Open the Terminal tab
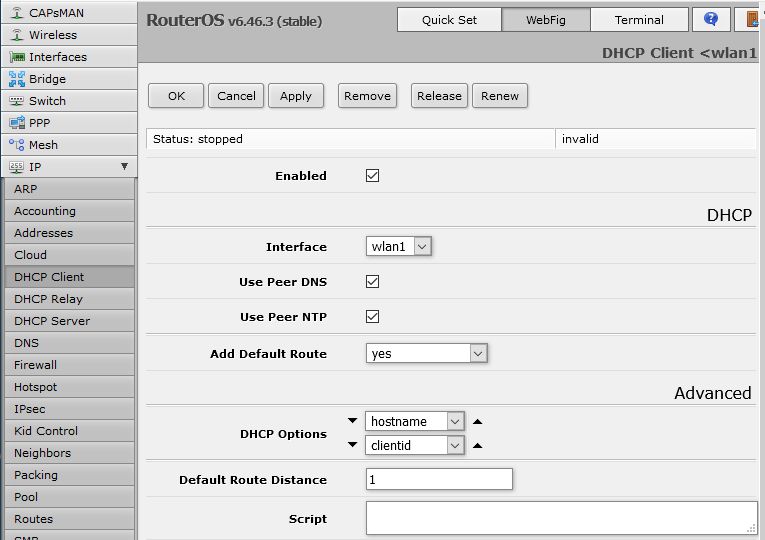Screen dimensions: 765x540 pos(639,20)
